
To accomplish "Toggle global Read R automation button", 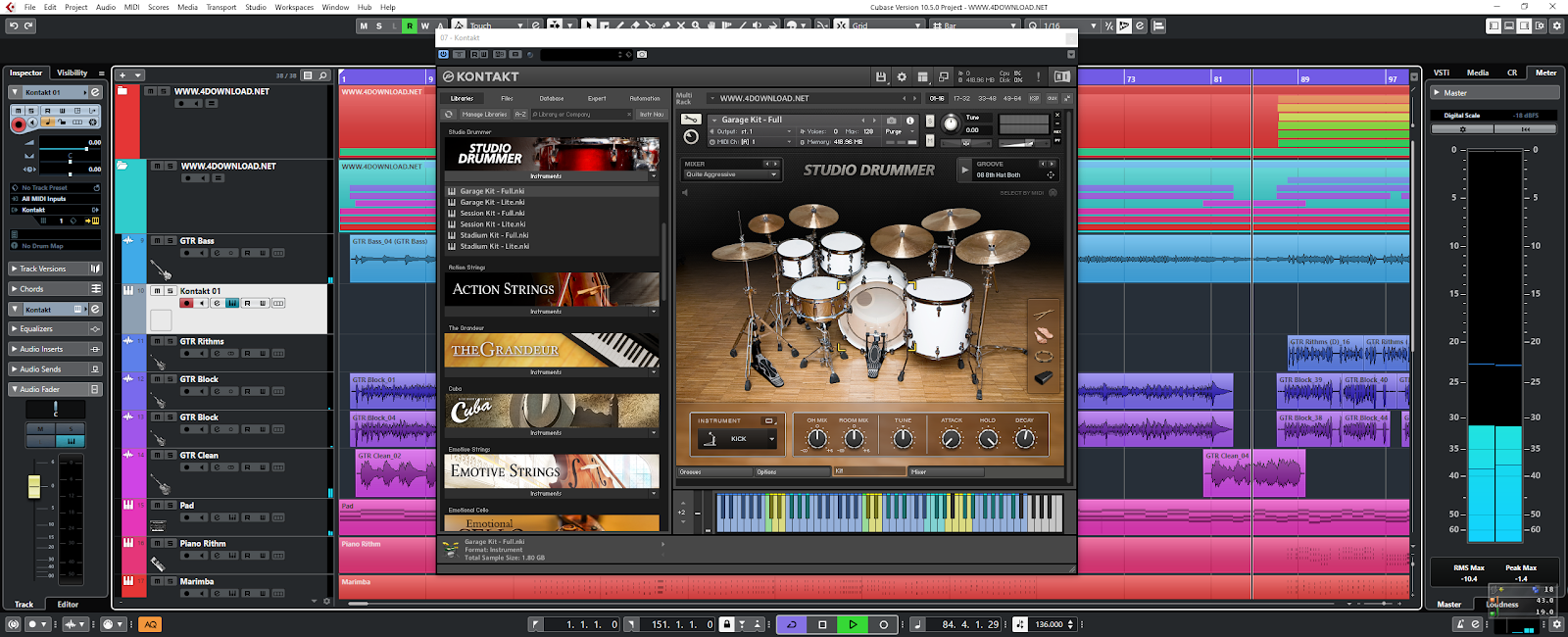I will click(410, 25).
